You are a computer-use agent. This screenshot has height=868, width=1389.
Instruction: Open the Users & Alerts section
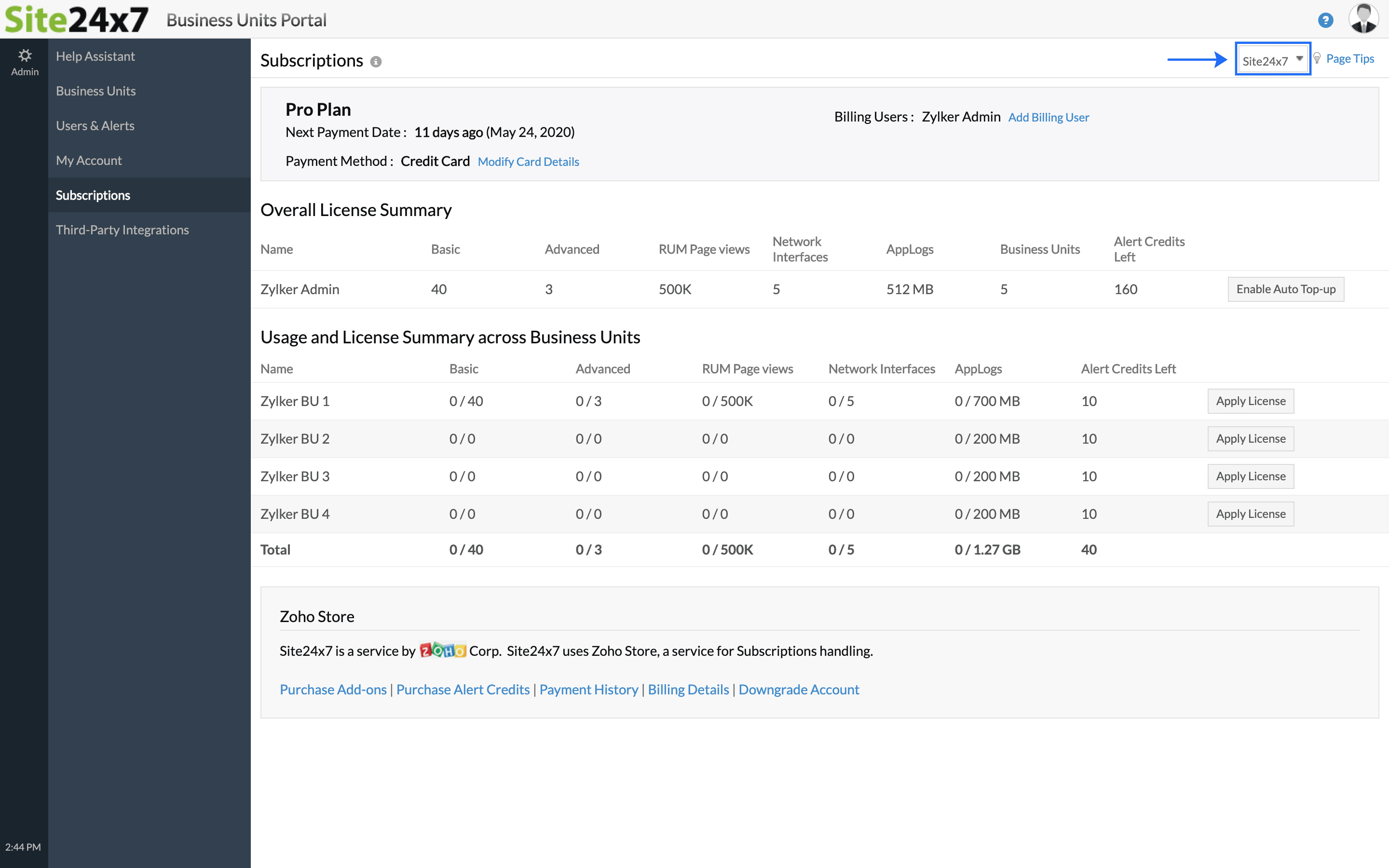95,125
